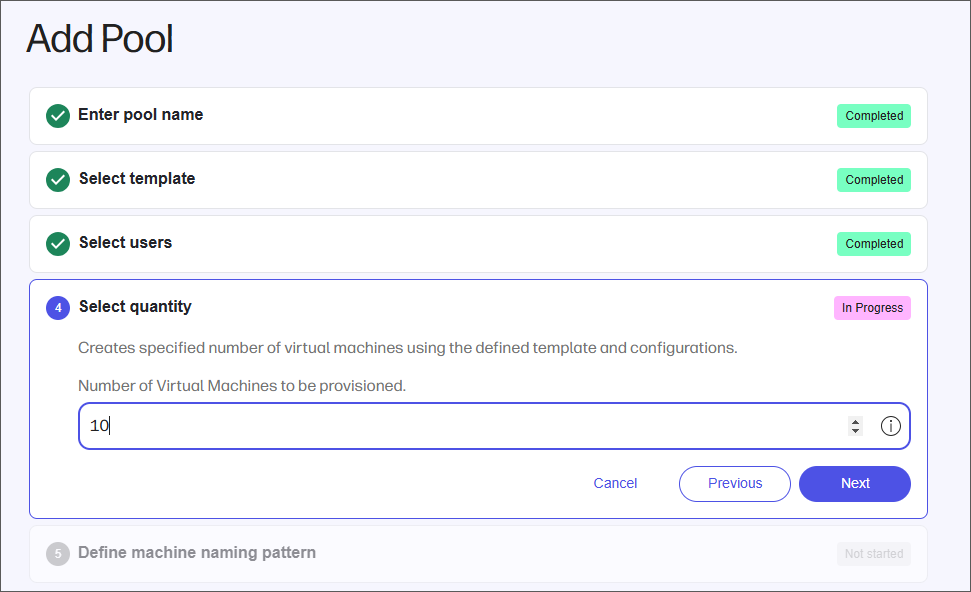Click the Not started status badge

pyautogui.click(x=874, y=554)
